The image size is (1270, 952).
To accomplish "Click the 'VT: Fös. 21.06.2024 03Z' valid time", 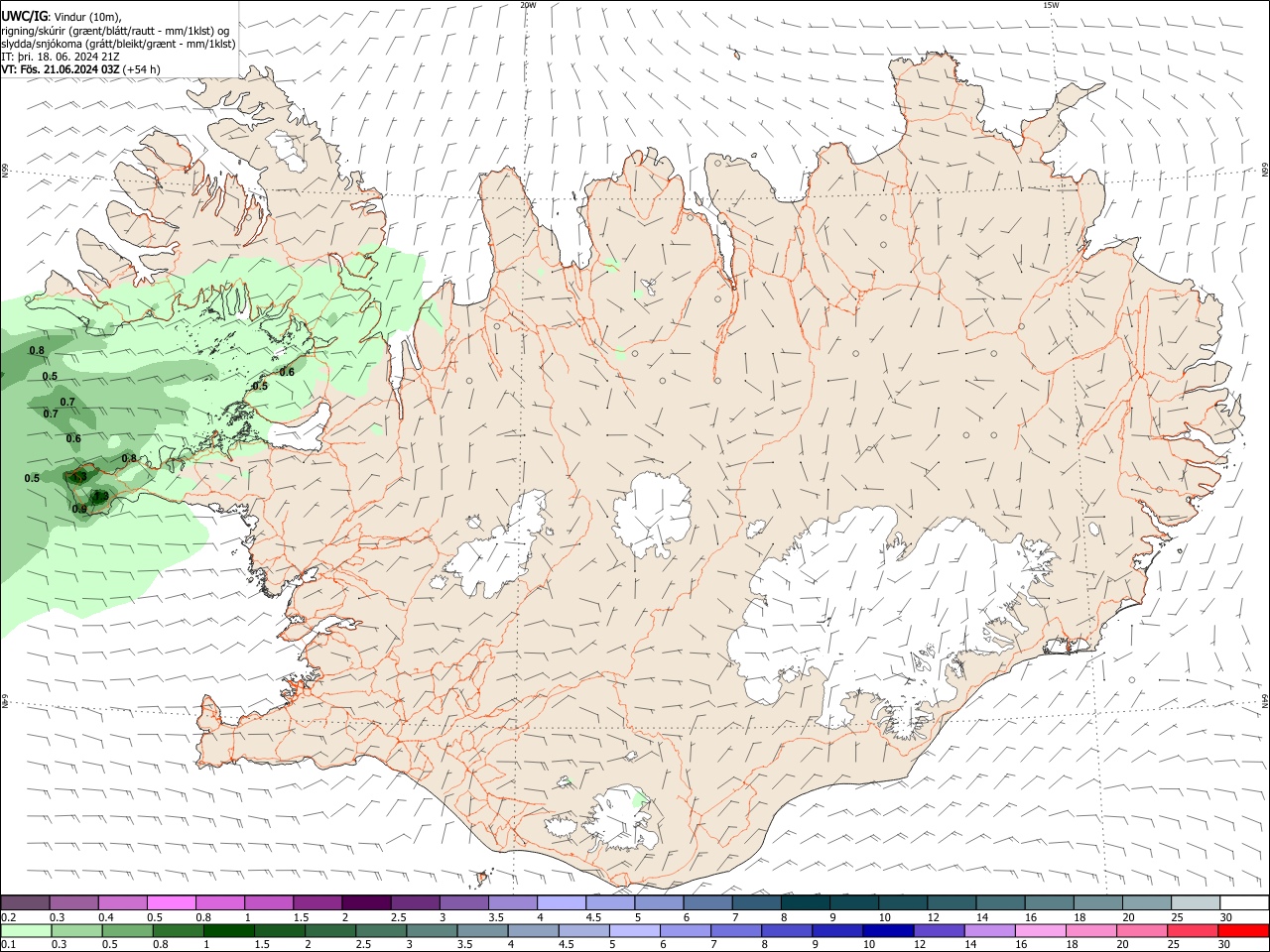I will pos(61,69).
